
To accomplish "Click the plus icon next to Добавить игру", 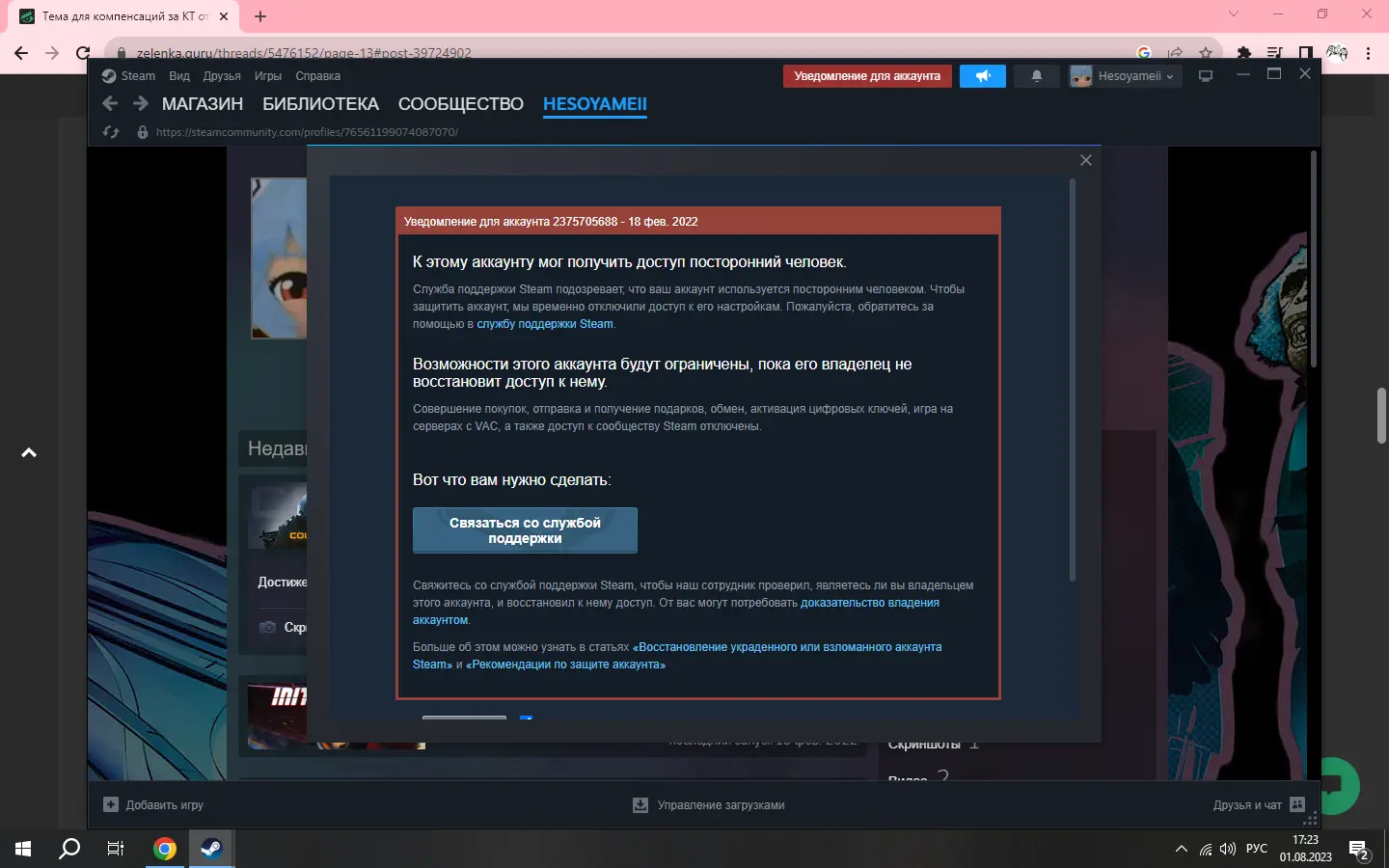I will [111, 804].
